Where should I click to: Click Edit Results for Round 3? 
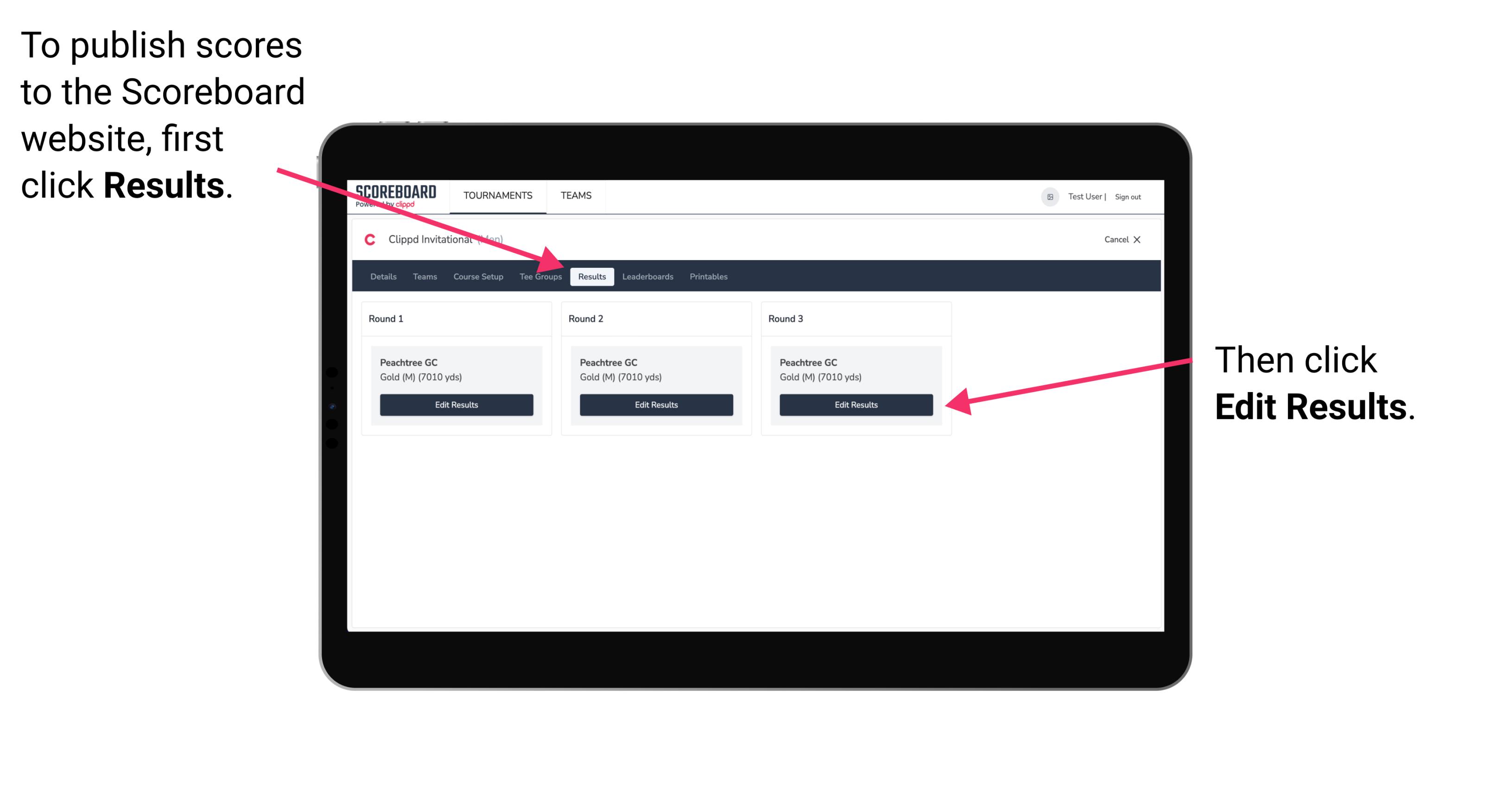(x=855, y=405)
